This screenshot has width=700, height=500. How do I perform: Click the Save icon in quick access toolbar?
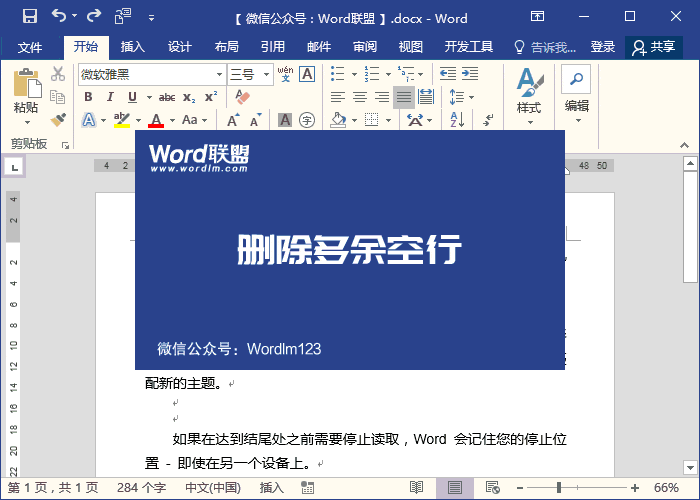click(30, 17)
